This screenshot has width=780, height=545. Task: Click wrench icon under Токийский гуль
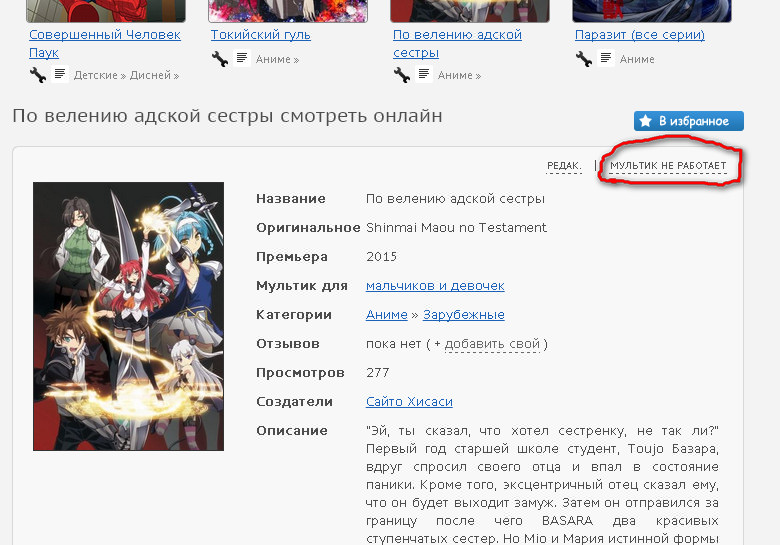(220, 59)
